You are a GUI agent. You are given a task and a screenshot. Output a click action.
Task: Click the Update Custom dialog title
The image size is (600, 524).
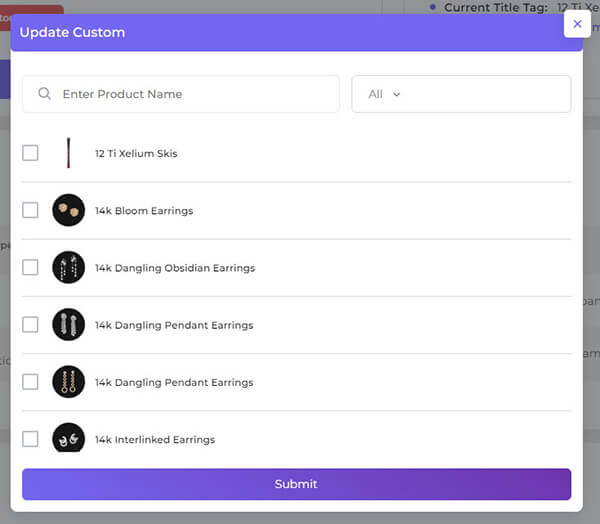coord(72,33)
